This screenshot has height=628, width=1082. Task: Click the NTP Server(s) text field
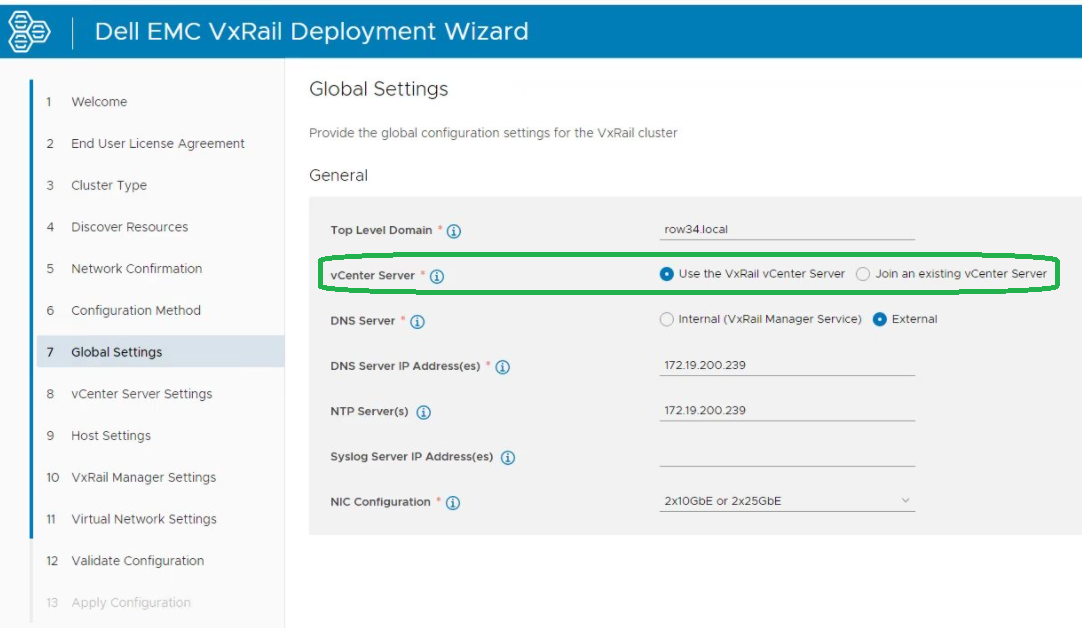tap(787, 410)
